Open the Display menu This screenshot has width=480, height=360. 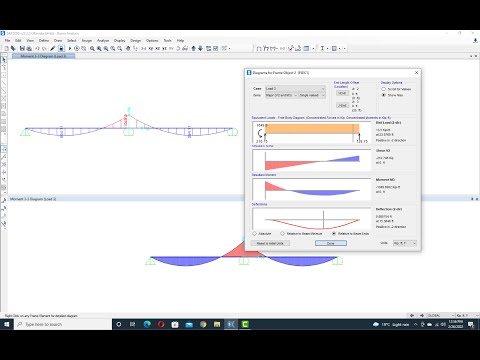click(x=119, y=40)
